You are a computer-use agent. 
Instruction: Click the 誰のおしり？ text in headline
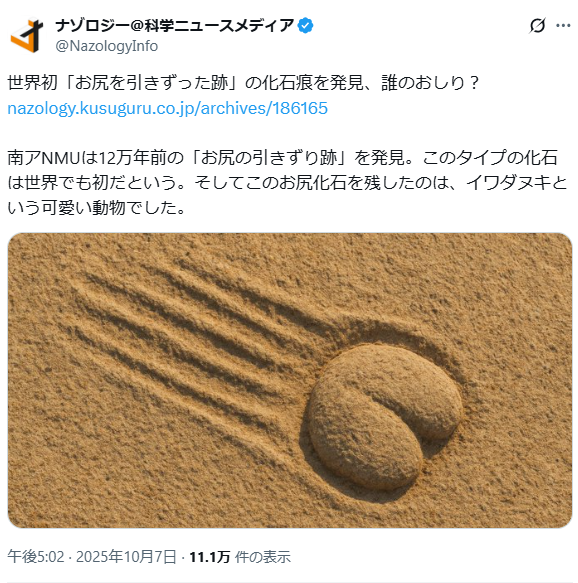(430, 83)
